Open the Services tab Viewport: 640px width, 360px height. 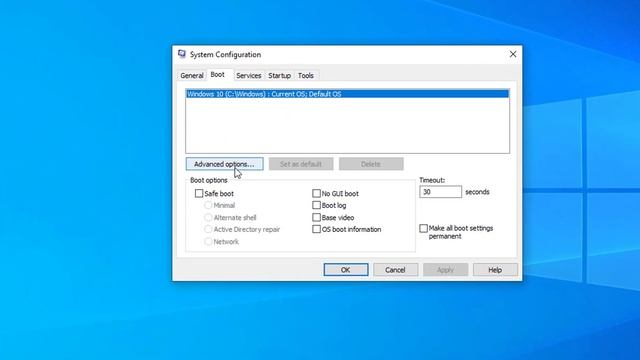[249, 76]
